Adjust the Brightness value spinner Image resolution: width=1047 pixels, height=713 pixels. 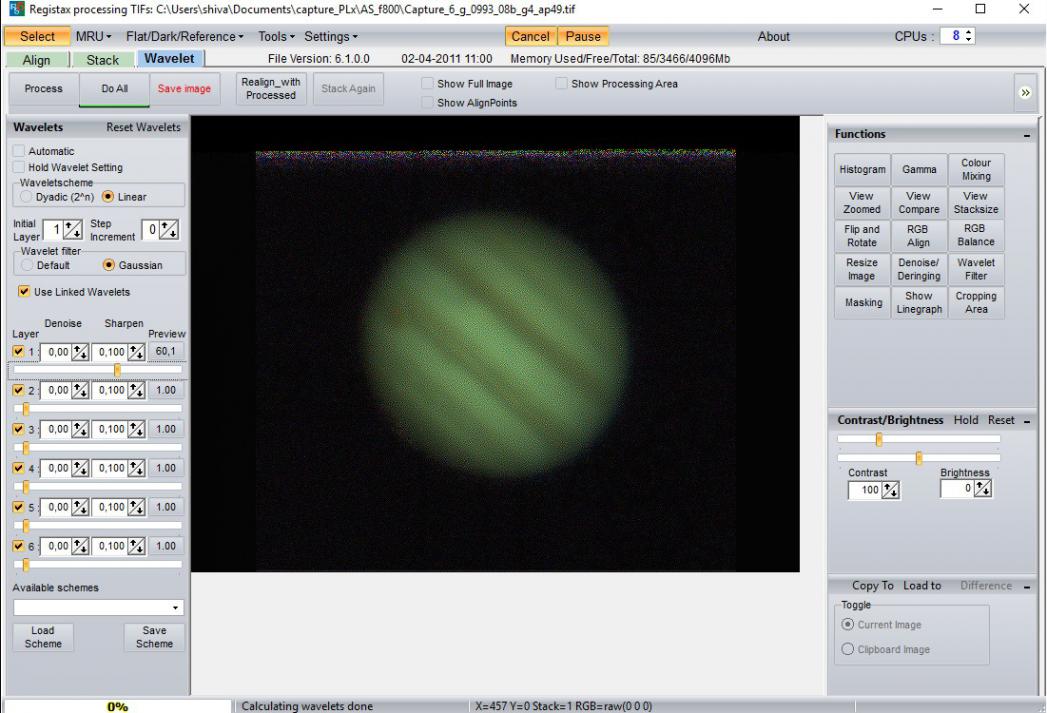983,489
